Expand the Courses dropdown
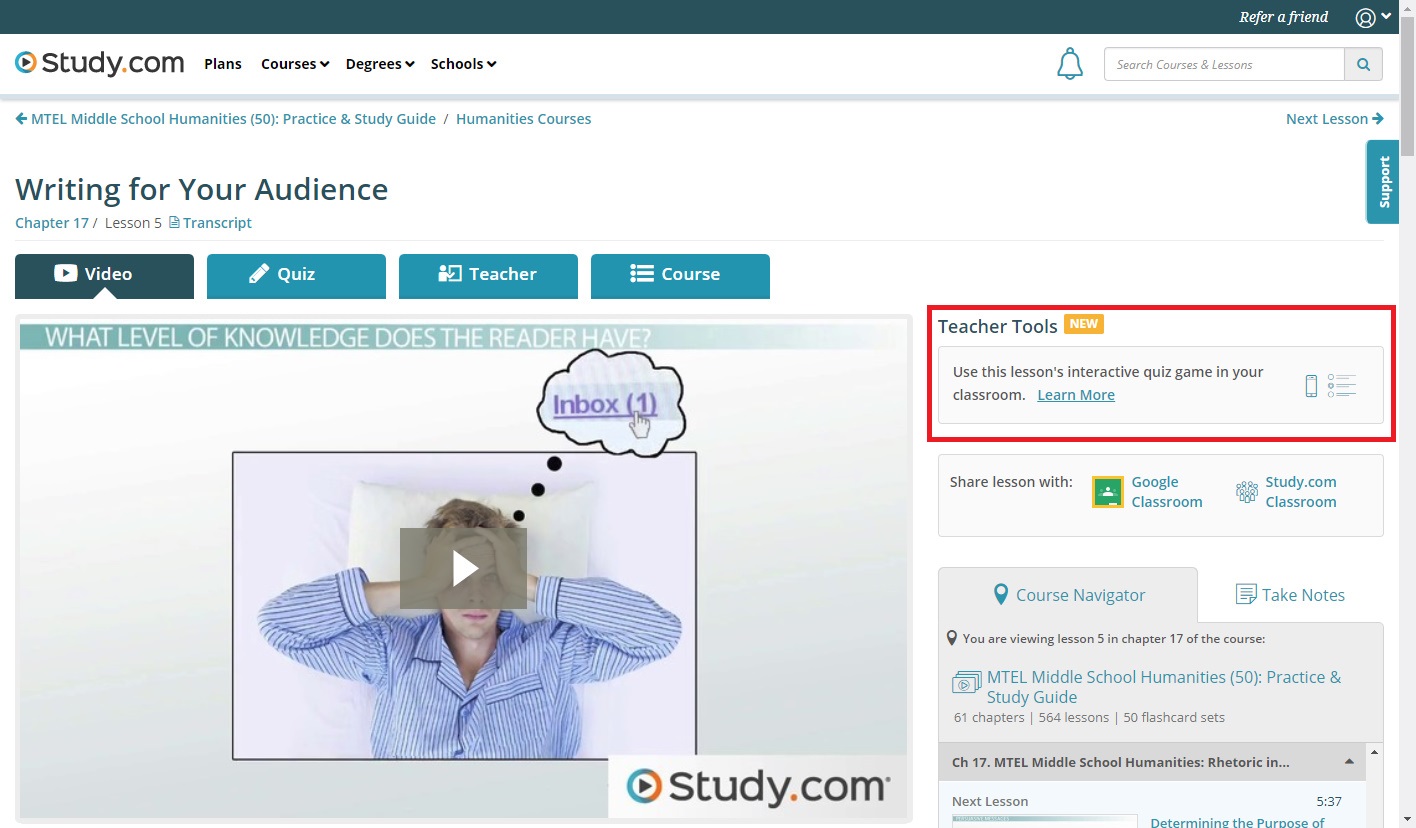The image size is (1416, 828). 295,64
